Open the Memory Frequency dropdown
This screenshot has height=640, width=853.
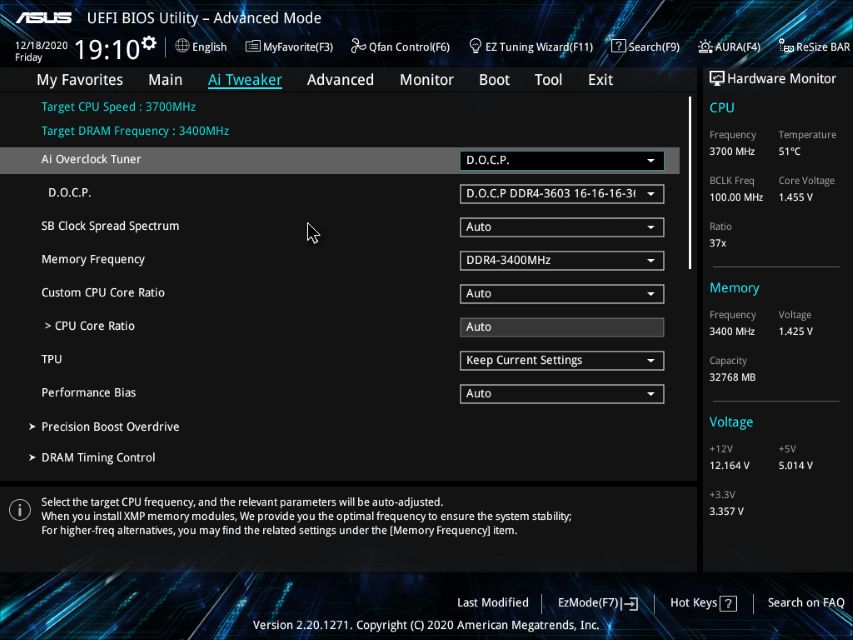pos(562,260)
